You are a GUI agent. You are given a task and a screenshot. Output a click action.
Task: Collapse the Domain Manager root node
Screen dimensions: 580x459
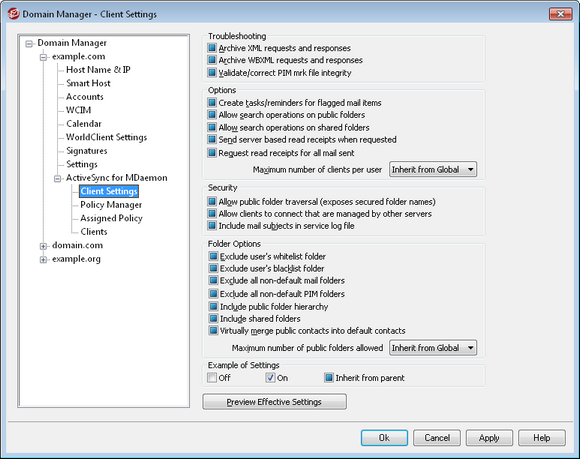coord(29,44)
